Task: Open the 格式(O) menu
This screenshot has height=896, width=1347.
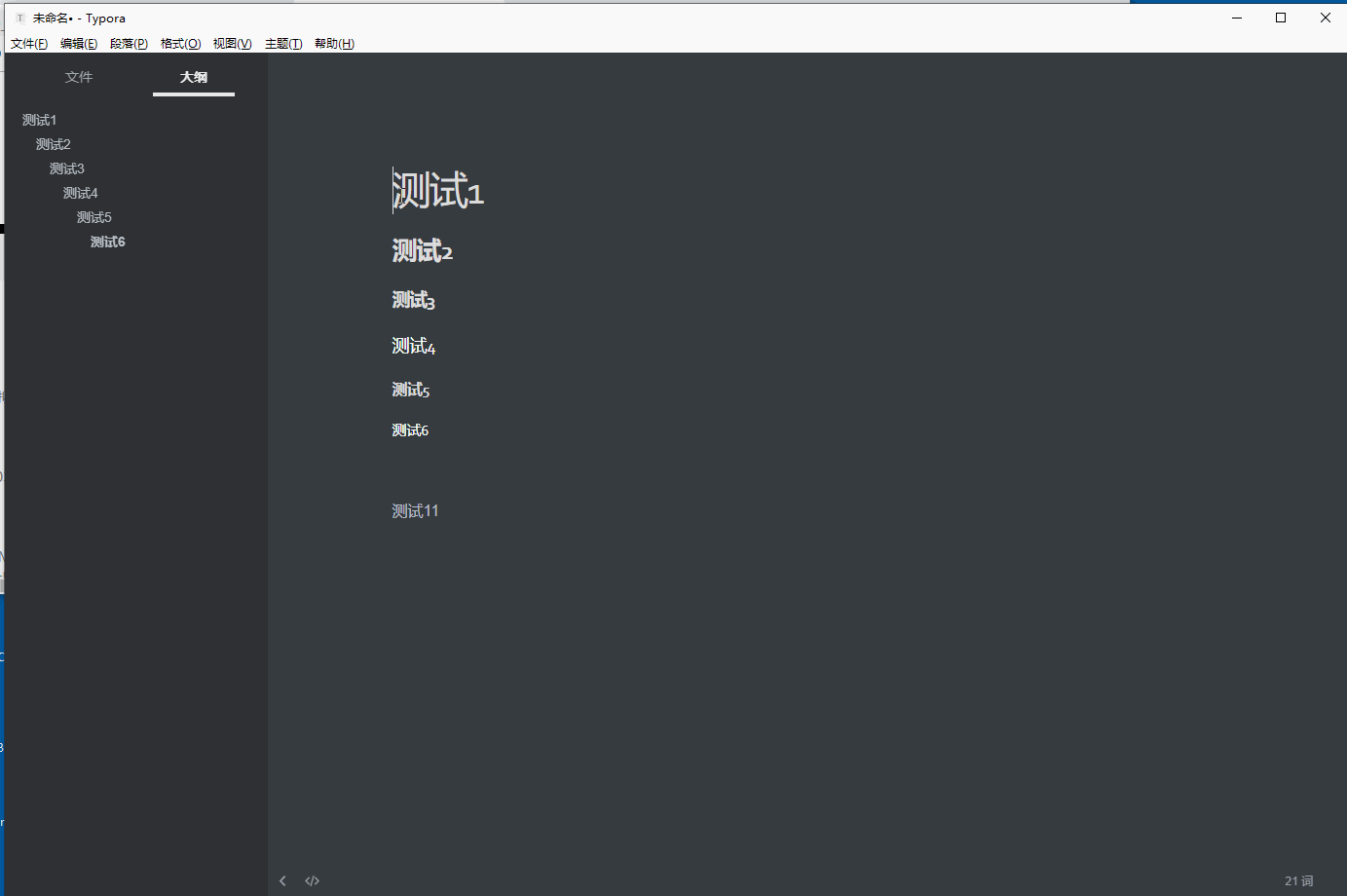Action: pos(180,44)
